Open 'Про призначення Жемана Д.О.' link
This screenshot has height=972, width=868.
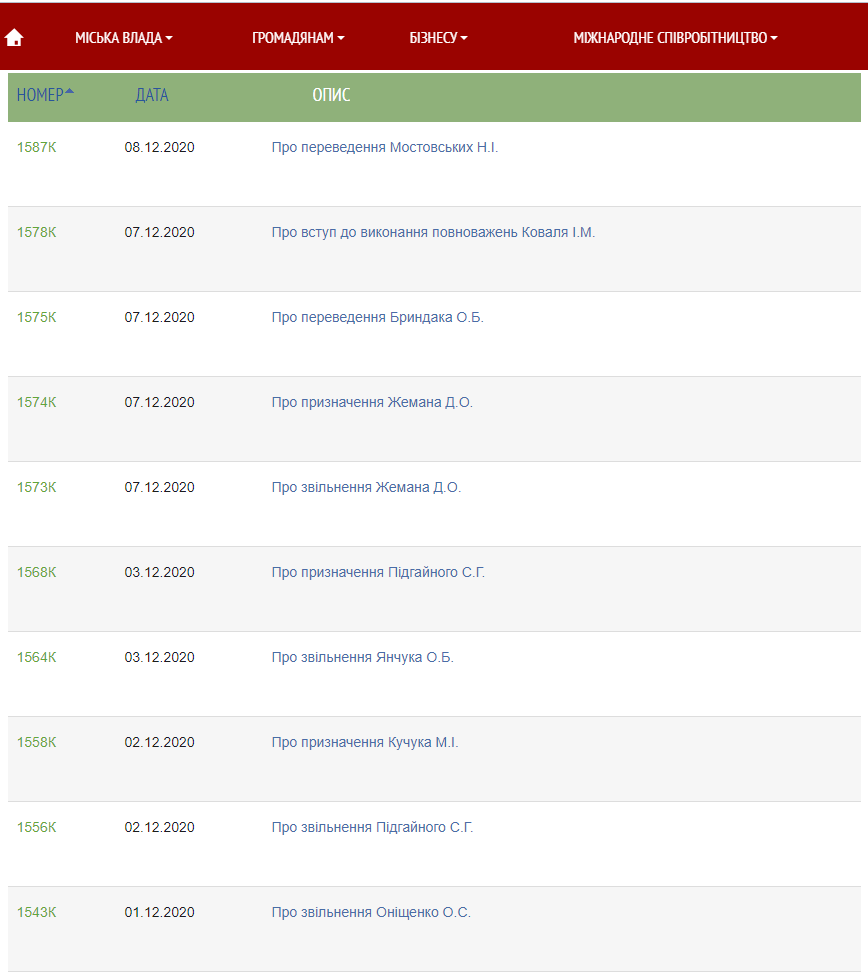(x=372, y=402)
